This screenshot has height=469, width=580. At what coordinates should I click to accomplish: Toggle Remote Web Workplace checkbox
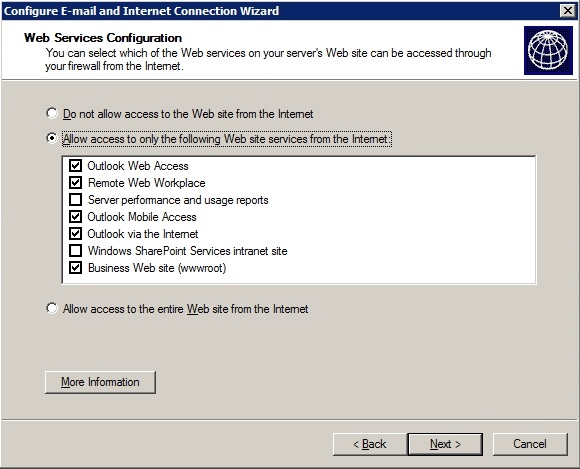click(x=75, y=182)
